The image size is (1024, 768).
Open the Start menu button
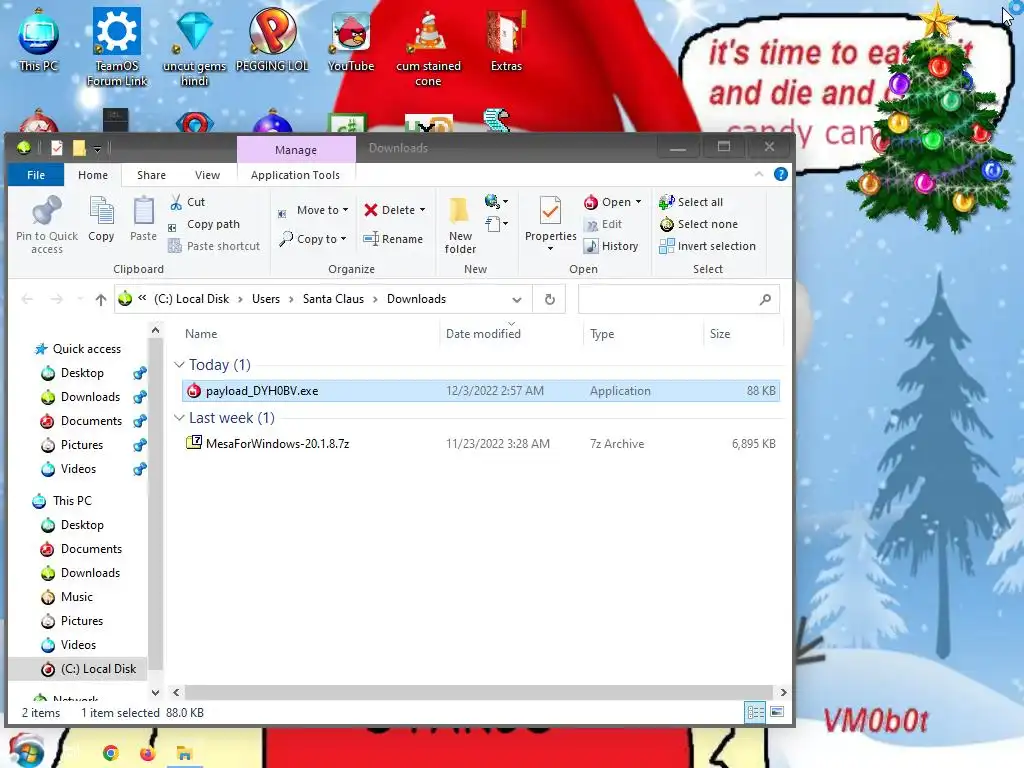click(25, 751)
